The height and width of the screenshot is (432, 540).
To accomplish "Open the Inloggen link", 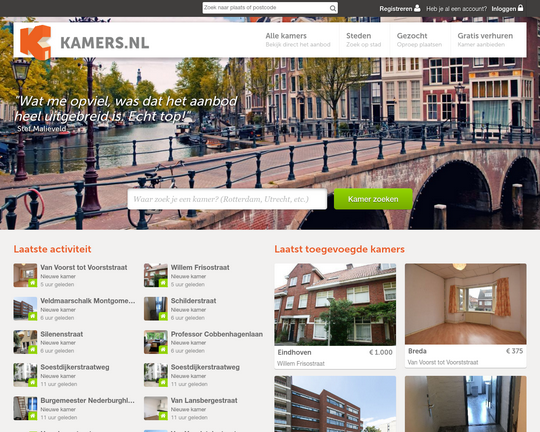I will tap(503, 9).
